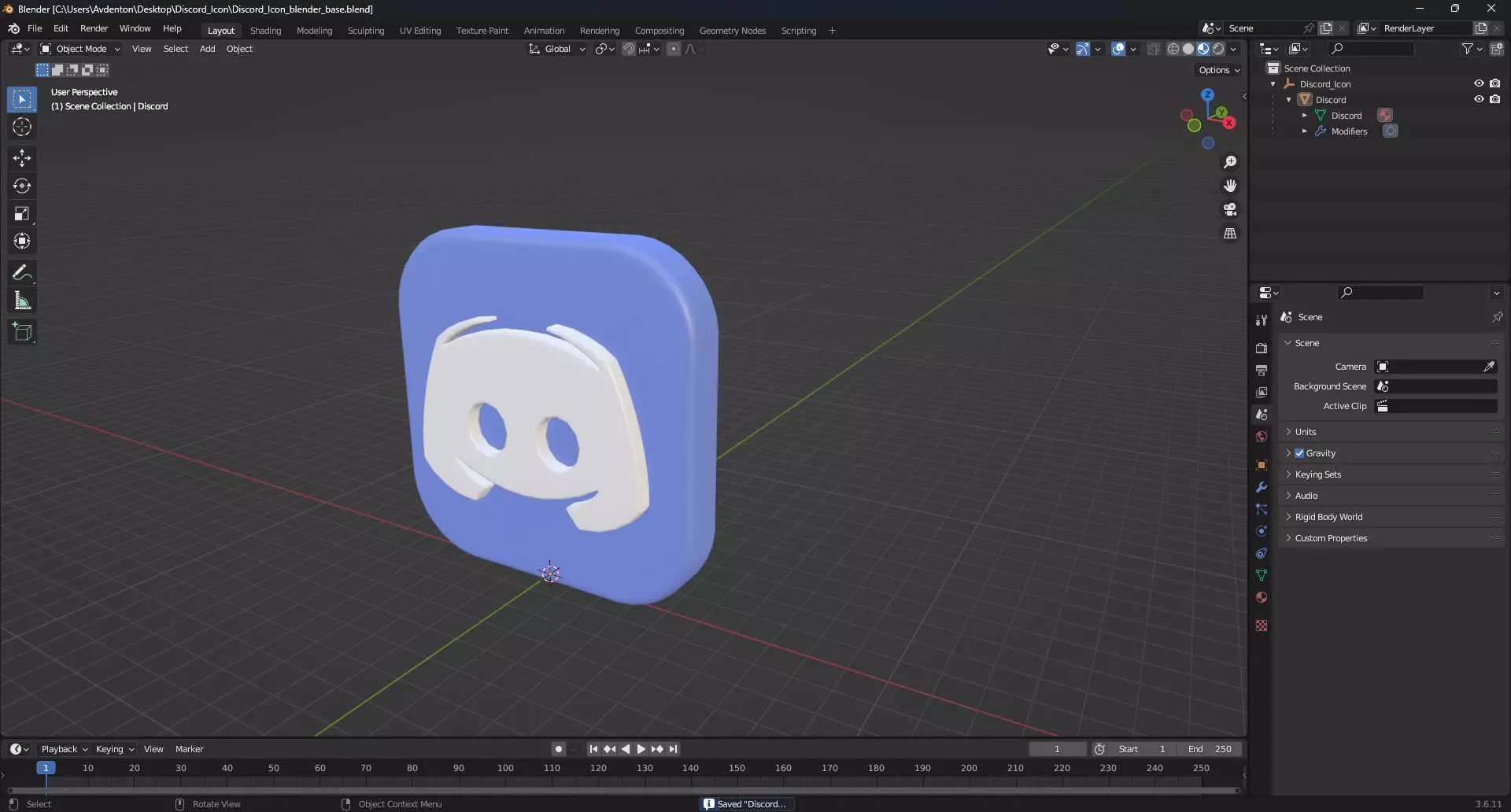Toggle viewport gizmos button

tap(1083, 49)
